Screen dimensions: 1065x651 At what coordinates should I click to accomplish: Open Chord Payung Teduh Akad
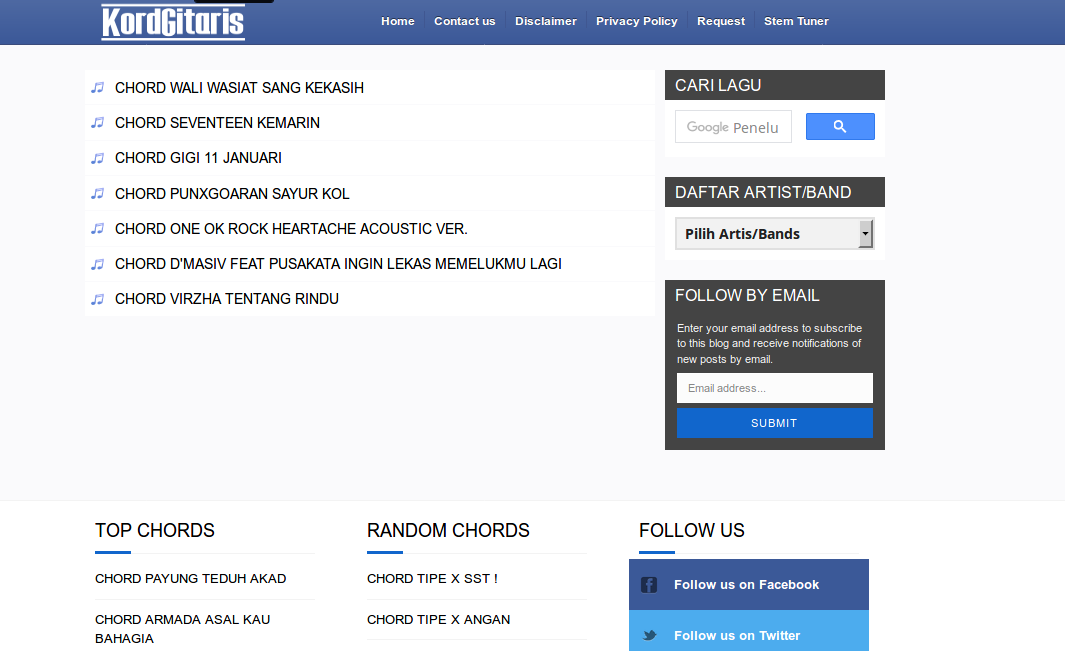(x=191, y=578)
